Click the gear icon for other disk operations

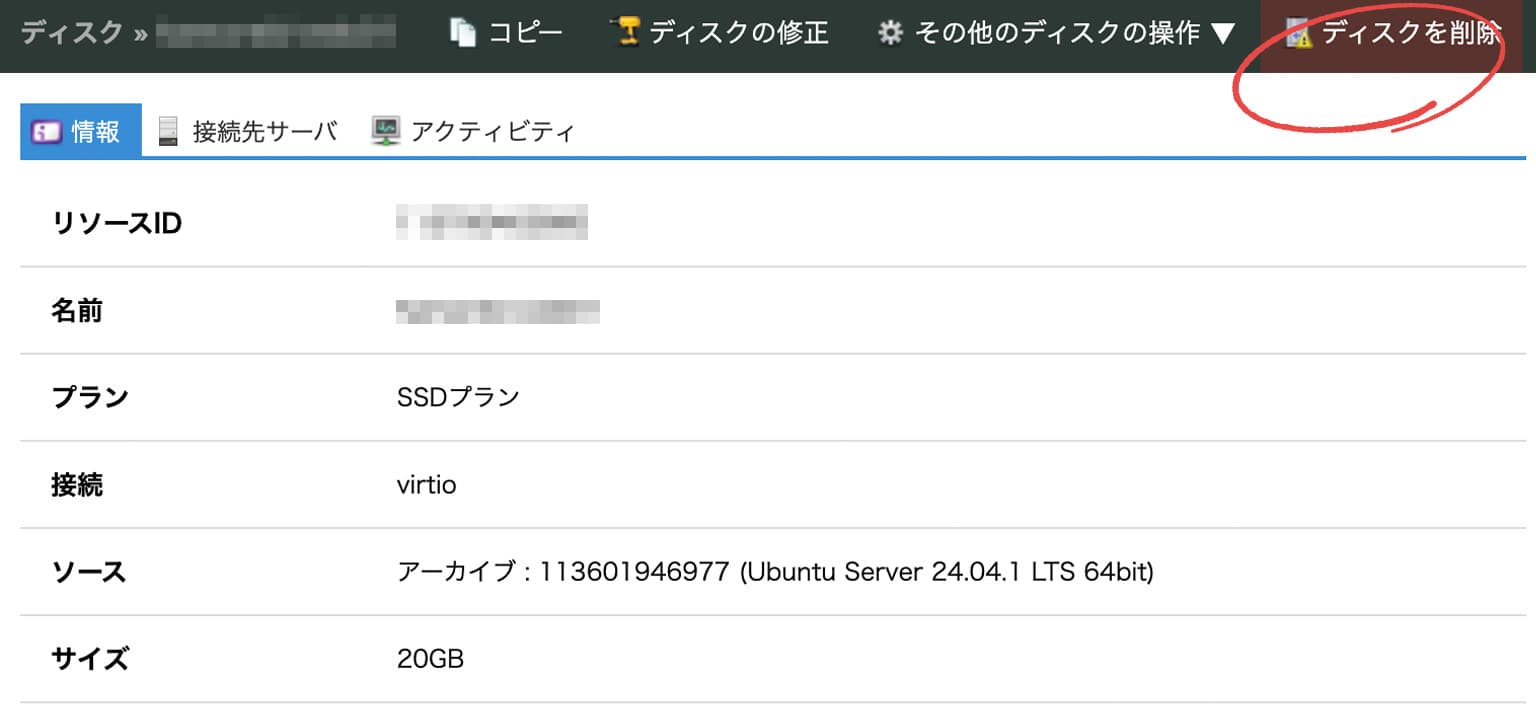pos(890,33)
